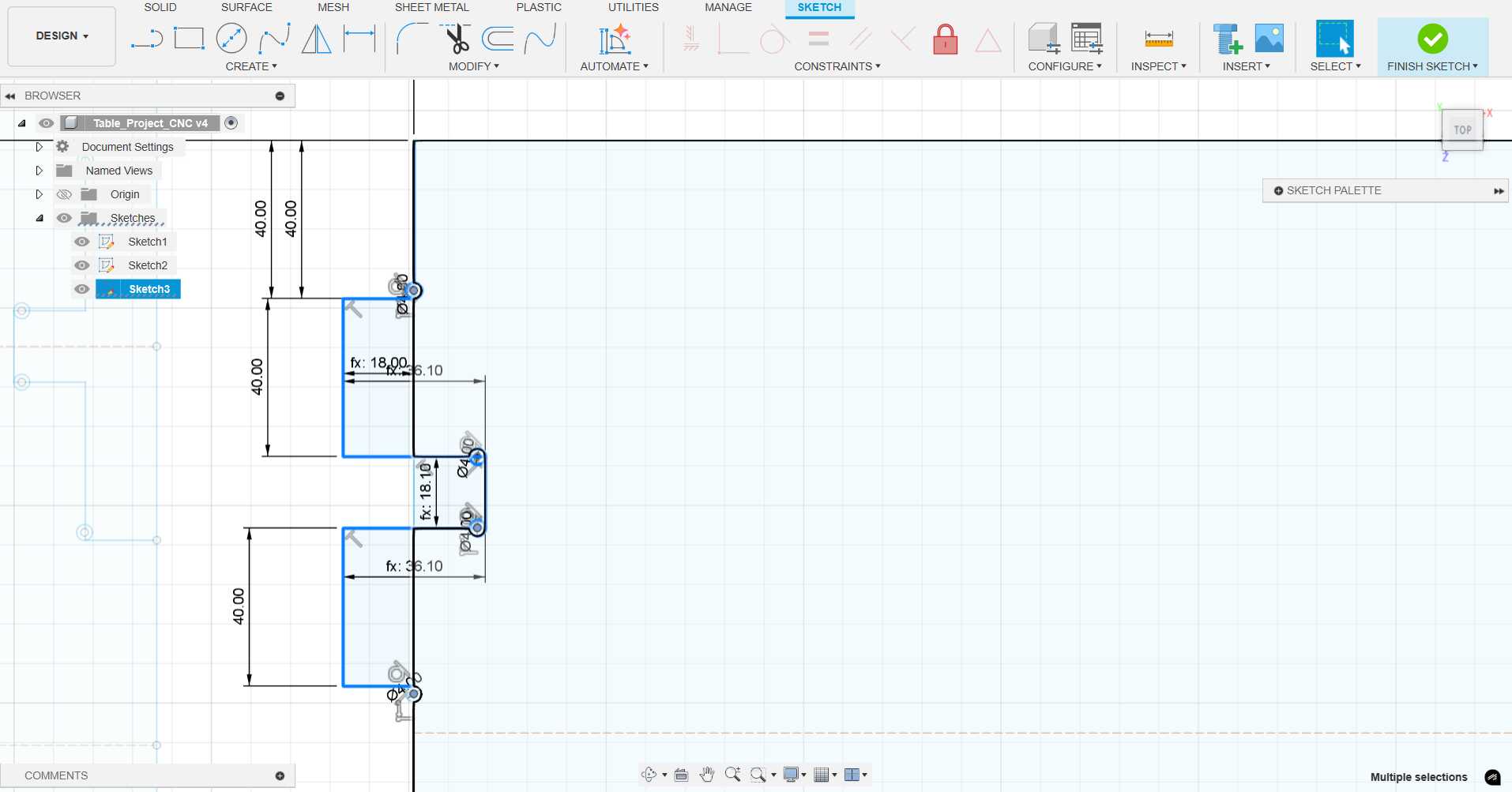Open the DESIGN workspace dropdown

(x=62, y=36)
